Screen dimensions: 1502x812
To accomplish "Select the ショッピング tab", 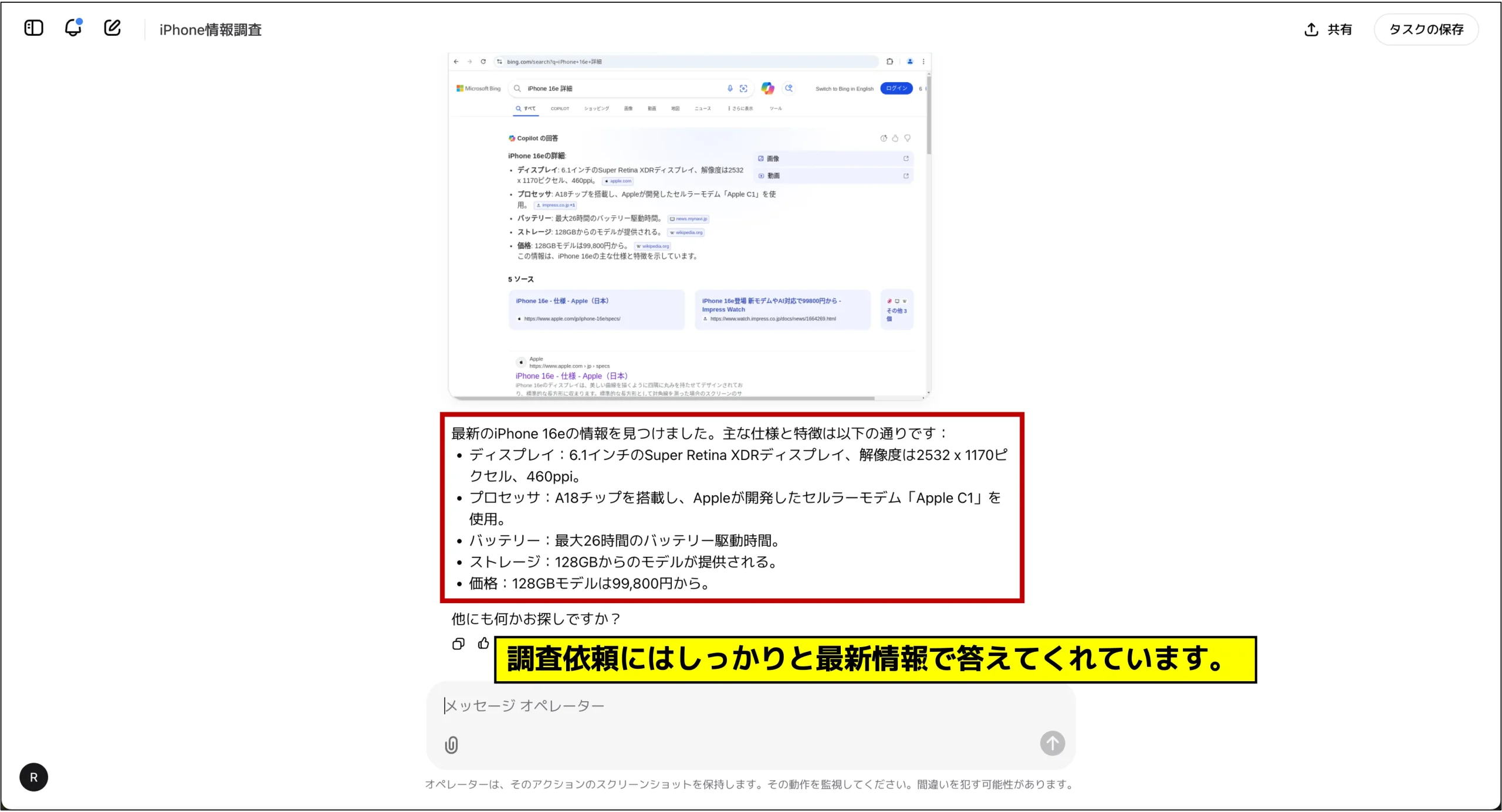I will (x=597, y=109).
